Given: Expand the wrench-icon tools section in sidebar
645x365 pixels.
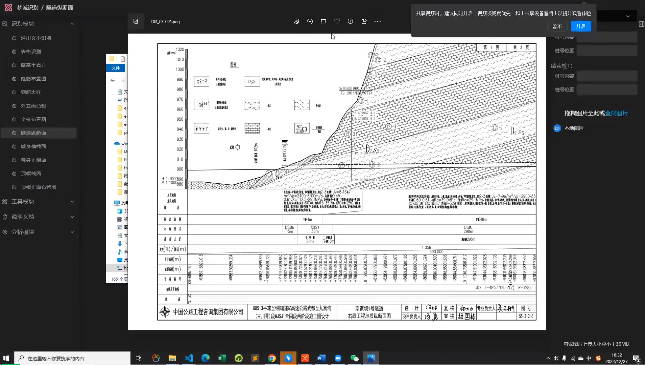Looking at the screenshot, I should [x=39, y=202].
